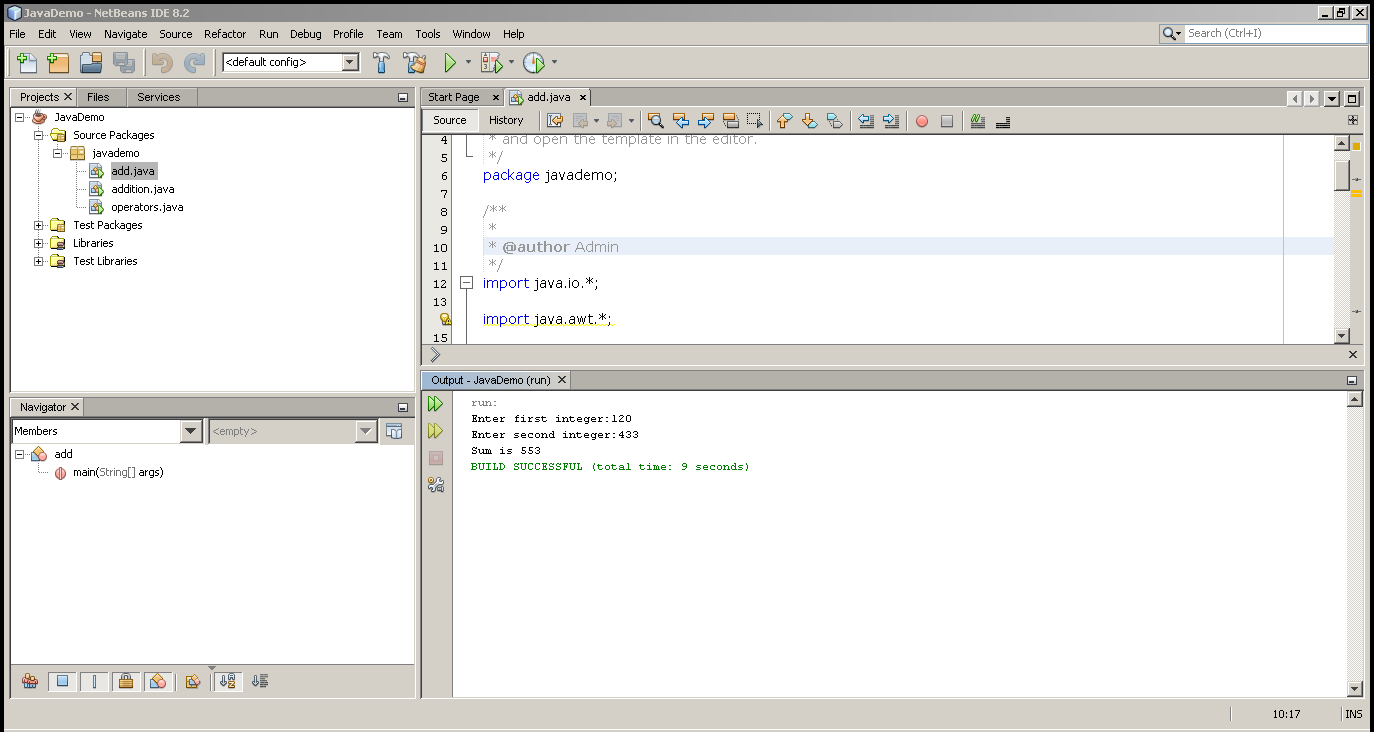Click the Find Next Occurrence icon
The width and height of the screenshot is (1374, 732).
(x=706, y=121)
